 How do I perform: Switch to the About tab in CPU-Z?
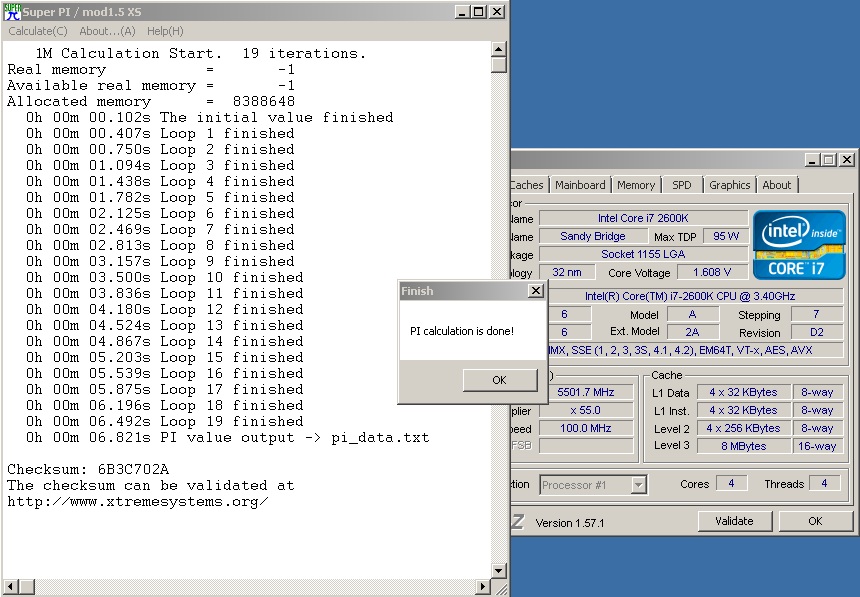point(777,185)
